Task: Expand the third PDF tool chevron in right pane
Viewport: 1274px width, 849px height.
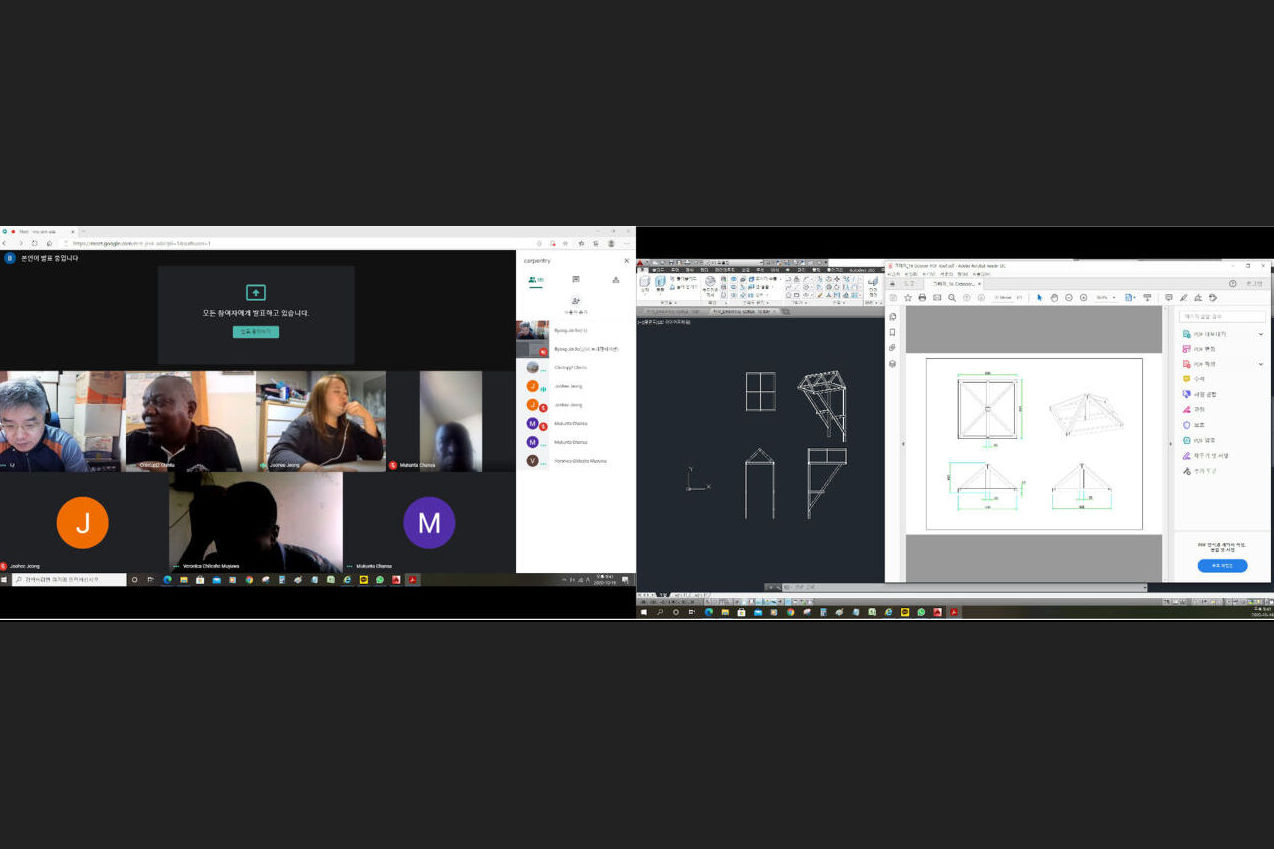Action: pos(1260,364)
